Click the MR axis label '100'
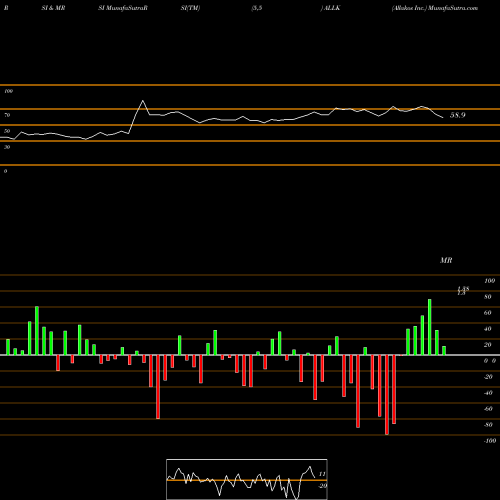Image resolution: width=500 pixels, height=500 pixels. click(489, 281)
